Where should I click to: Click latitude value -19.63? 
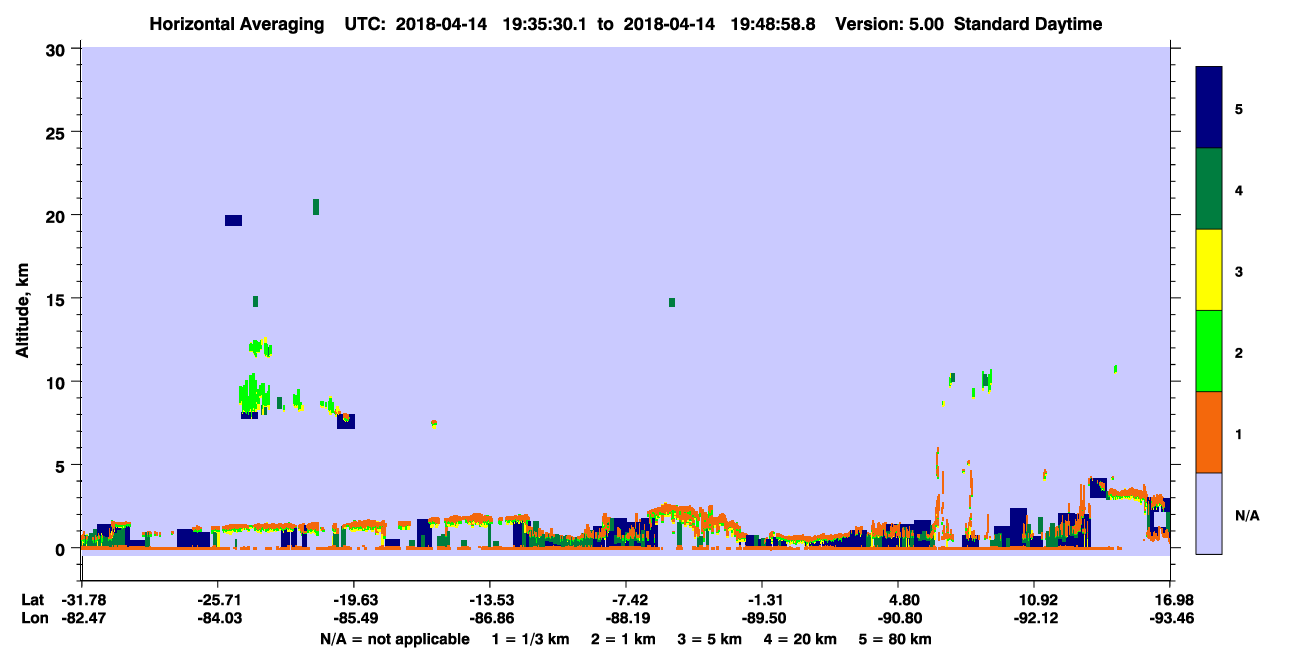pos(353,600)
